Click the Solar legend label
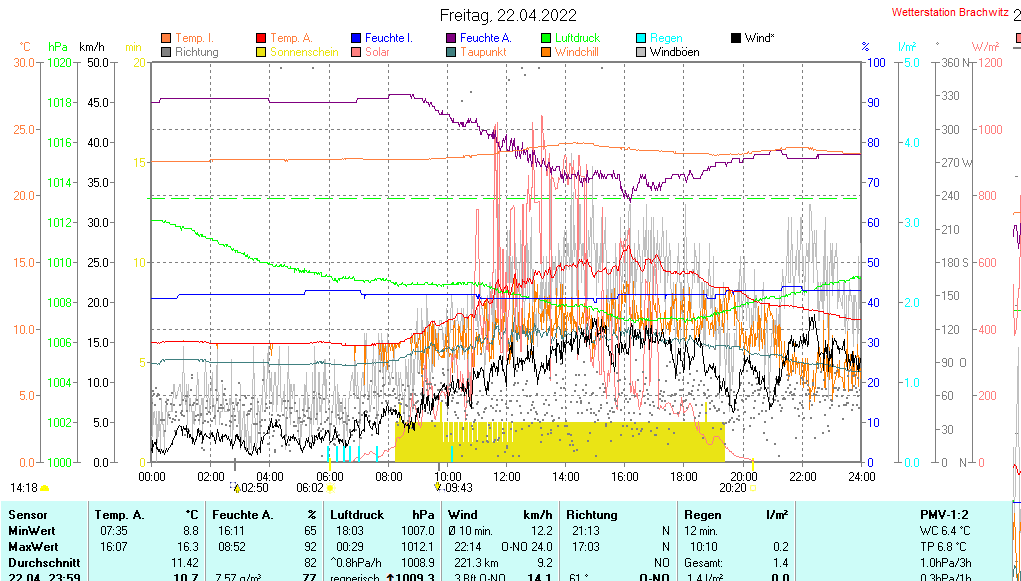The image size is (1021, 581). (x=377, y=52)
